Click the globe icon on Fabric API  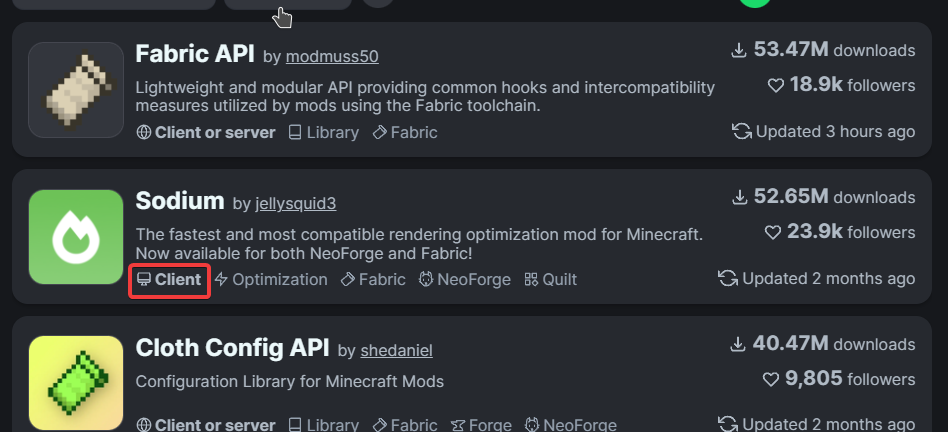[143, 132]
